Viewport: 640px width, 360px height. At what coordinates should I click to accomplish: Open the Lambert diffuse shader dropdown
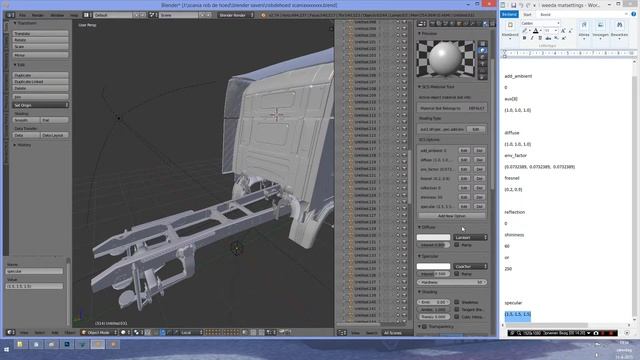pos(470,237)
